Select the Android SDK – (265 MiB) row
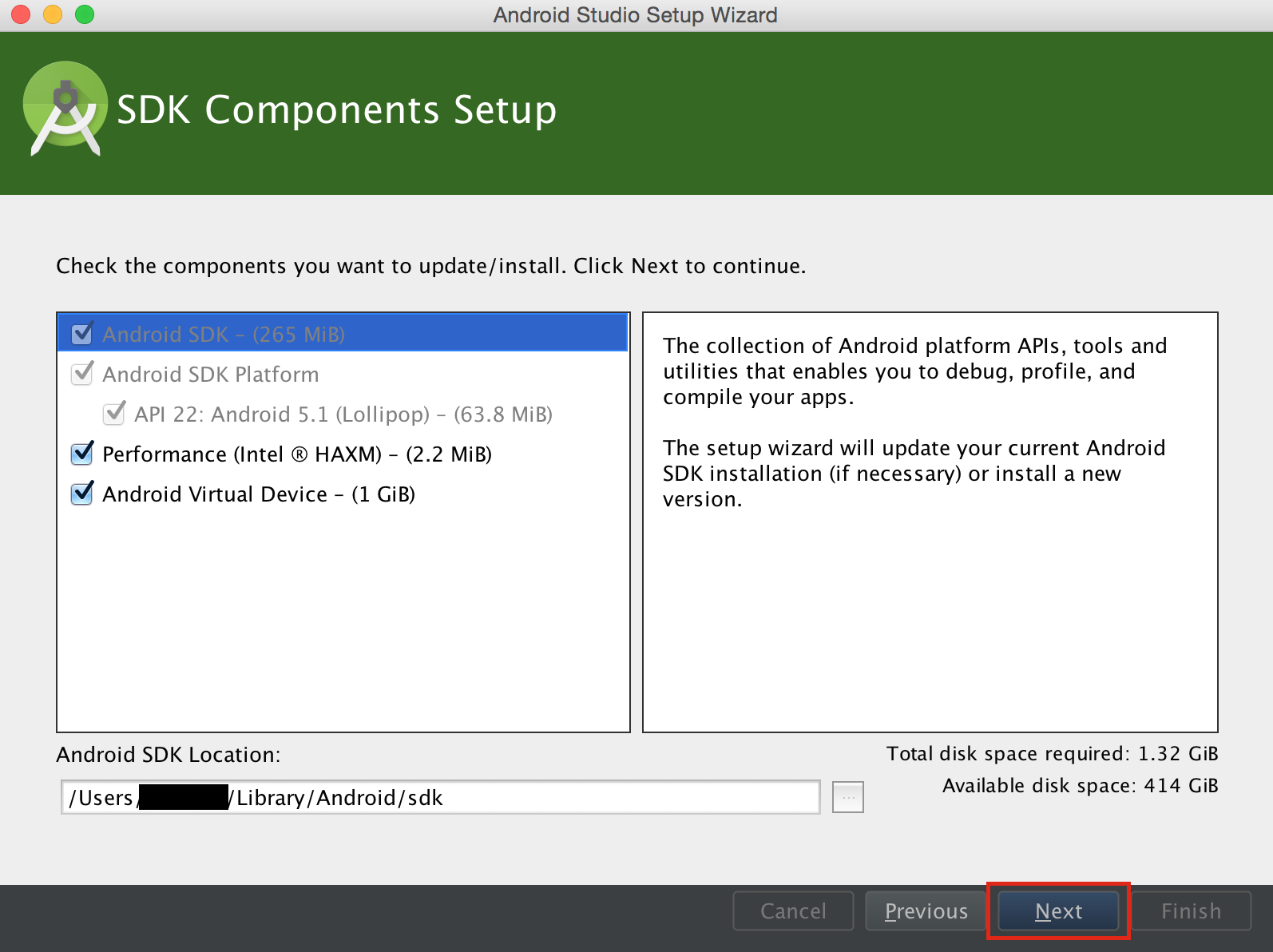The height and width of the screenshot is (952, 1273). 343,334
